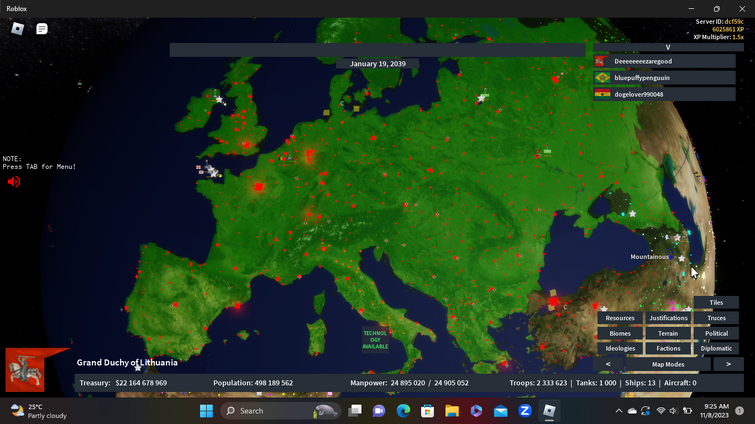Select player bluepuffypenguuin in the list

click(664, 77)
